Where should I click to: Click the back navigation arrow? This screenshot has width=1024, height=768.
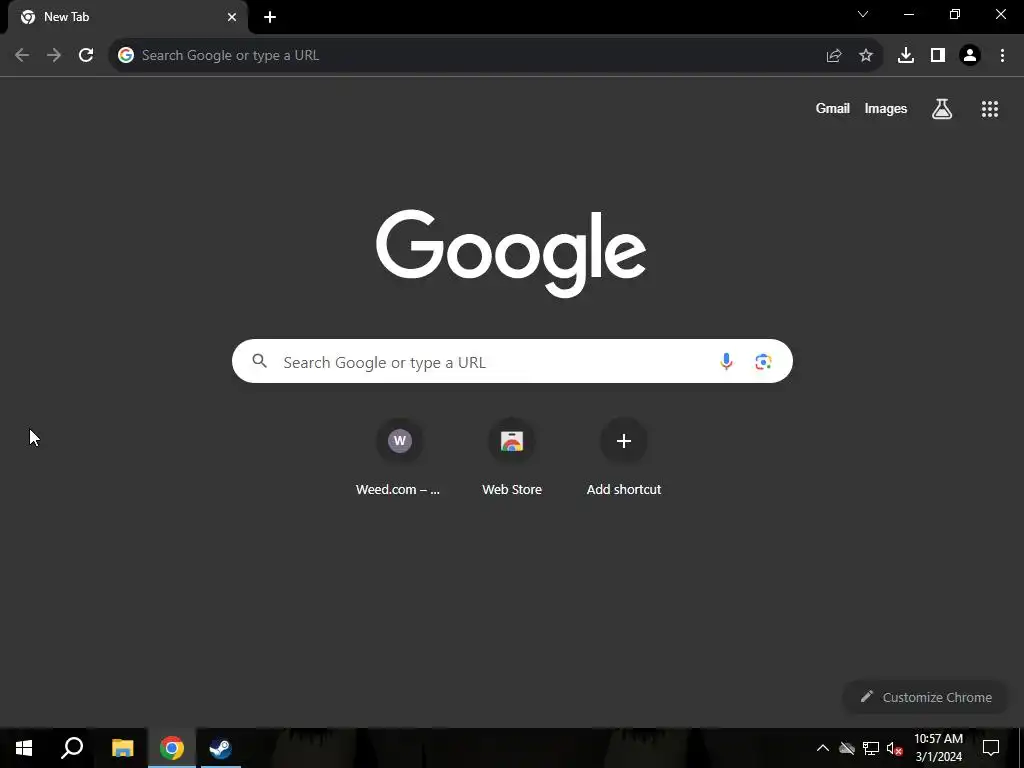[22, 55]
